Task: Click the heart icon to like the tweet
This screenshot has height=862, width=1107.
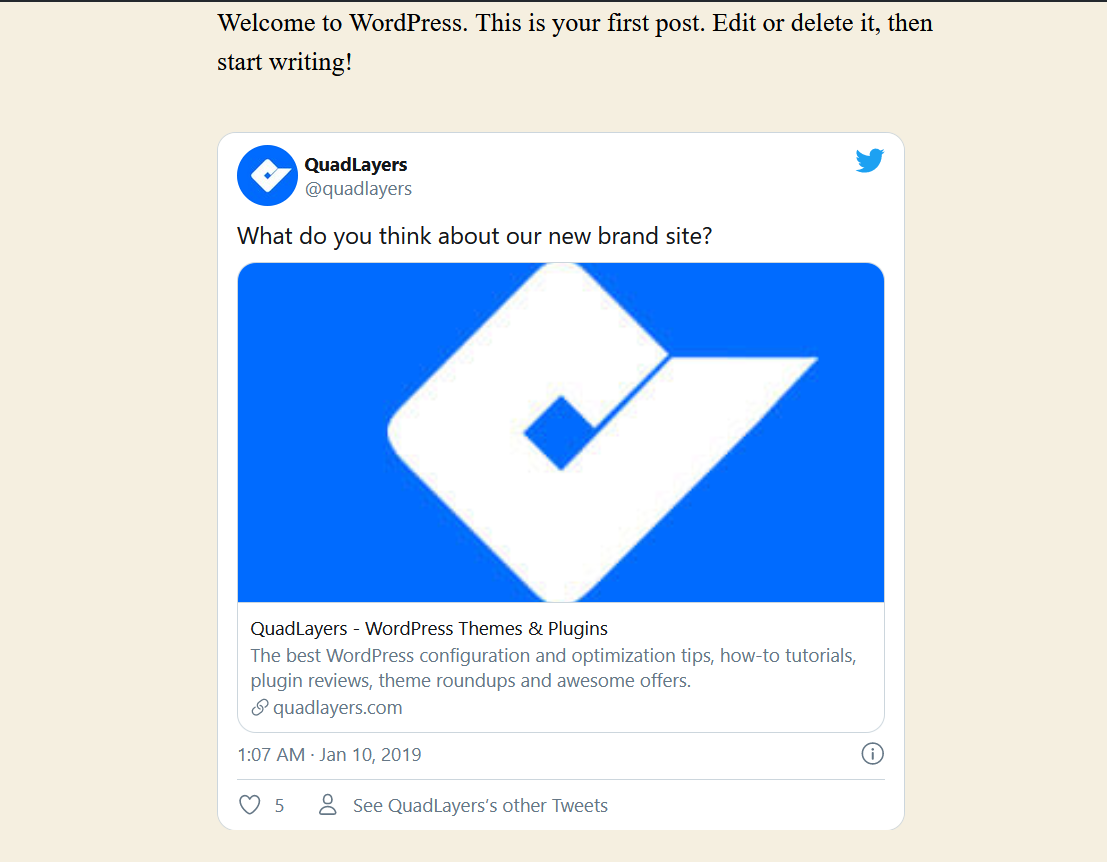Action: click(x=248, y=804)
